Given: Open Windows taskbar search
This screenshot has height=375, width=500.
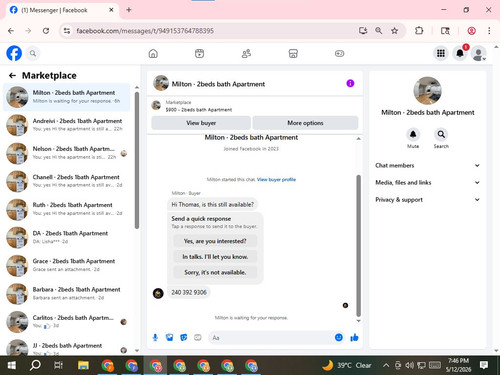Looking at the screenshot, I should [35, 365].
